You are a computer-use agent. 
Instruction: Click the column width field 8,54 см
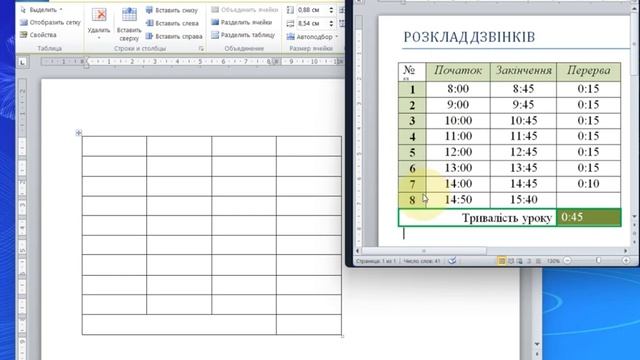click(x=312, y=24)
